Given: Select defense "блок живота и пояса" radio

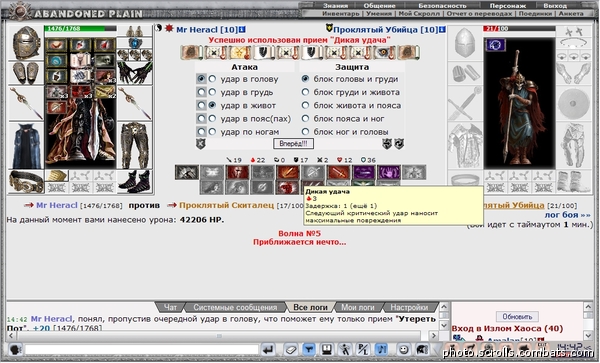Looking at the screenshot, I should (x=305, y=105).
